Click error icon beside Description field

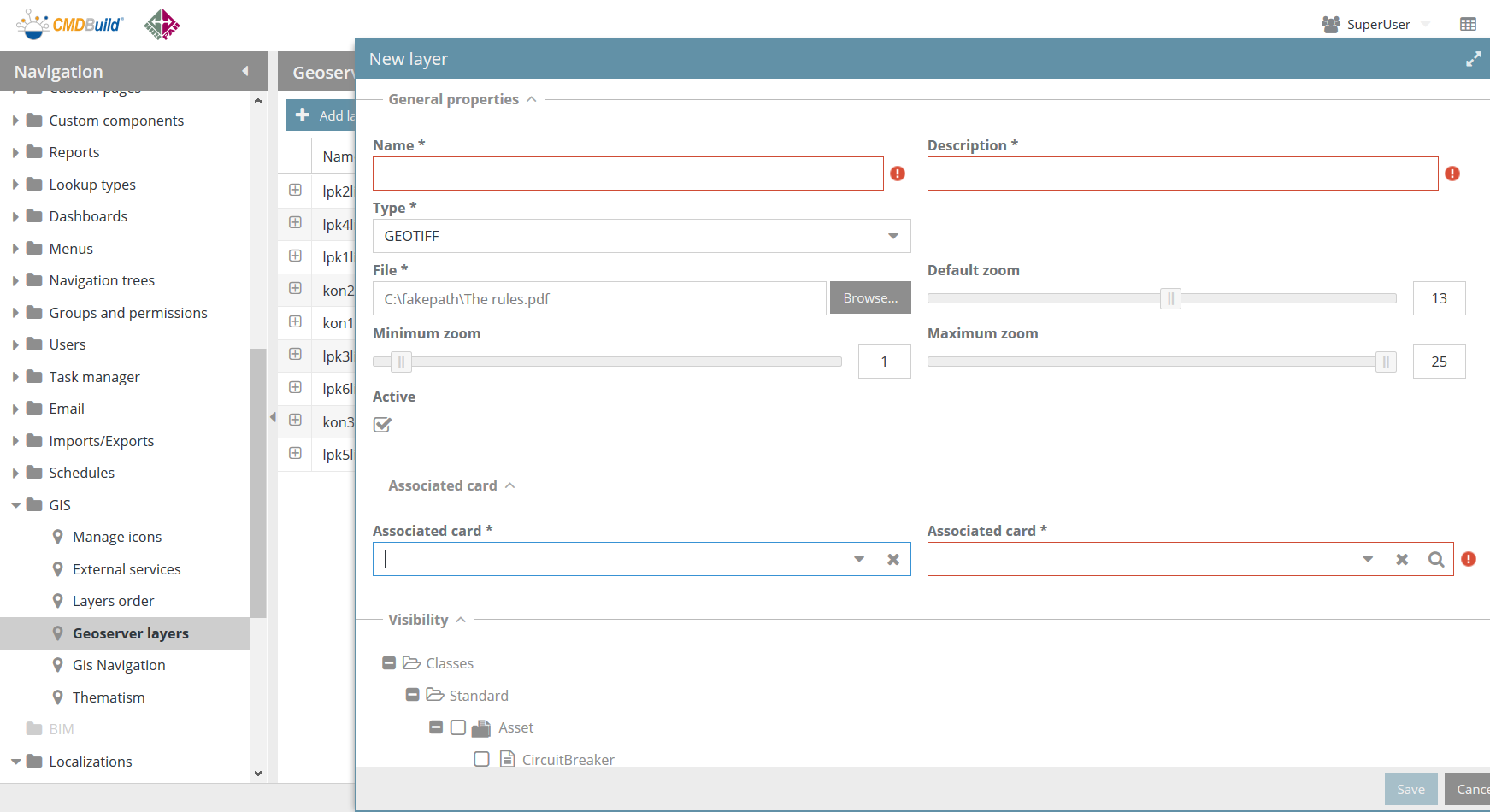coord(1452,174)
